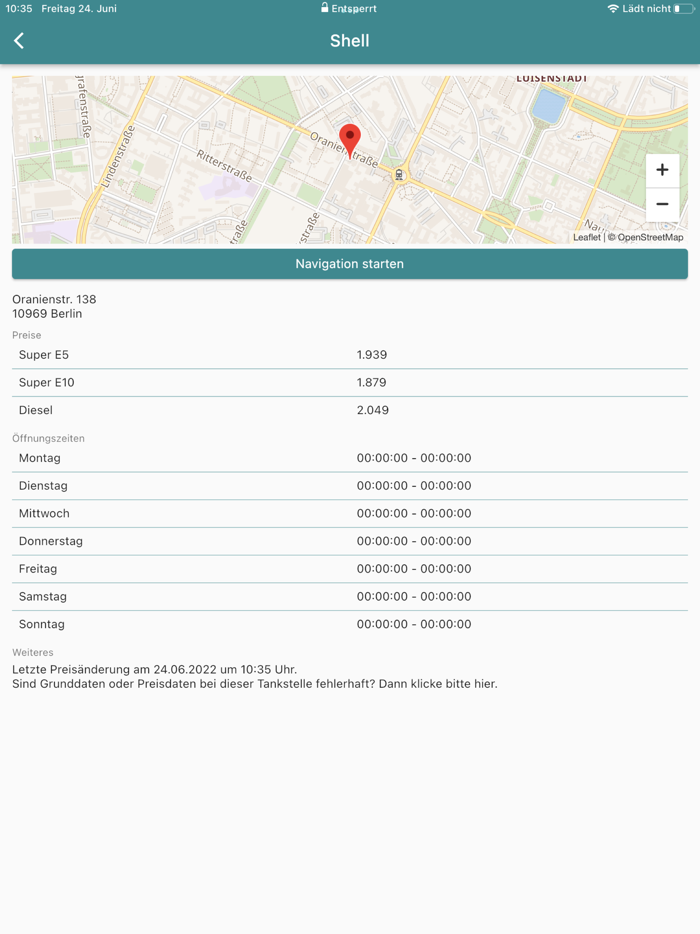700x934 pixels.
Task: Select the price 1.879
Action: (372, 382)
